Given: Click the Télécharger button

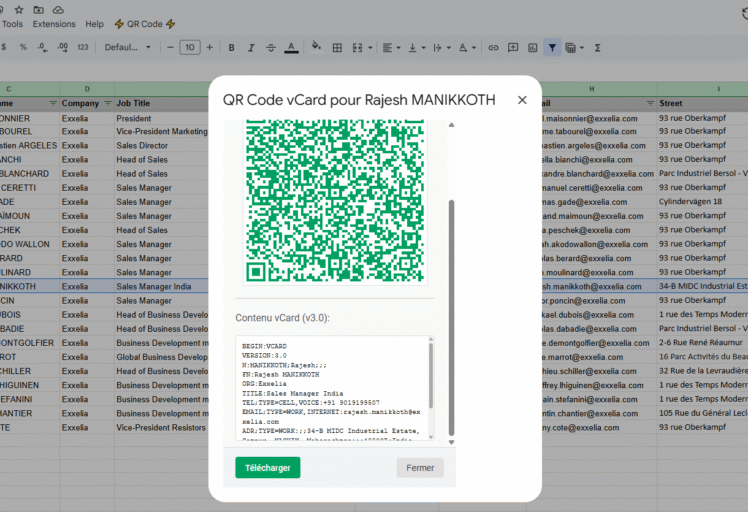Looking at the screenshot, I should (268, 468).
